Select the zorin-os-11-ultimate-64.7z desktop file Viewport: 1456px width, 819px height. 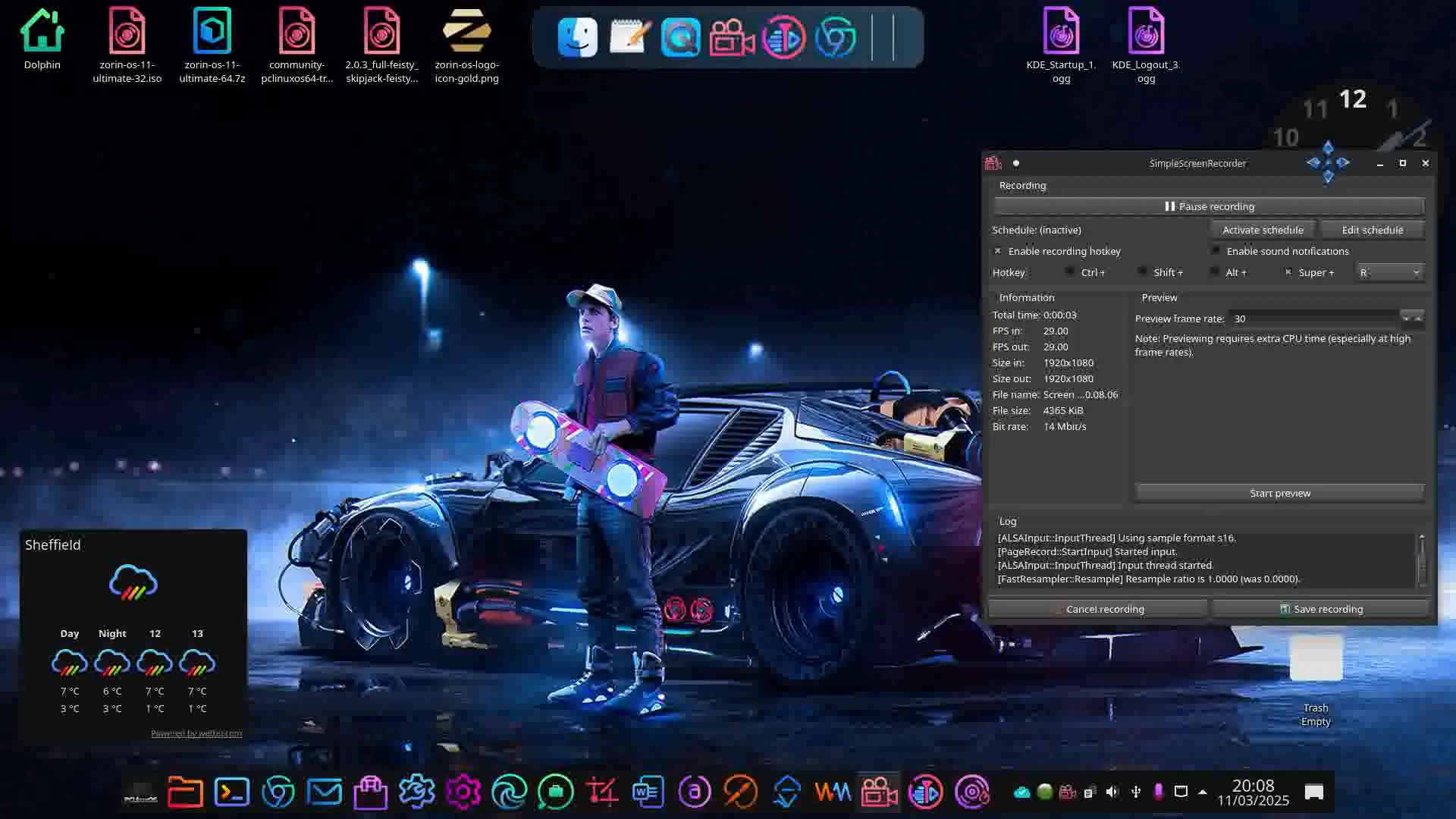tap(212, 45)
